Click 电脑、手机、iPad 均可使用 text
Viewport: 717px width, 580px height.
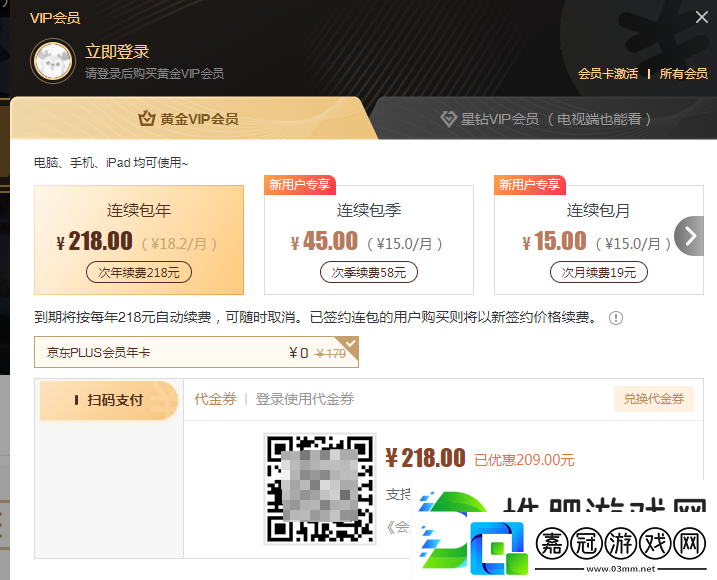pos(111,162)
